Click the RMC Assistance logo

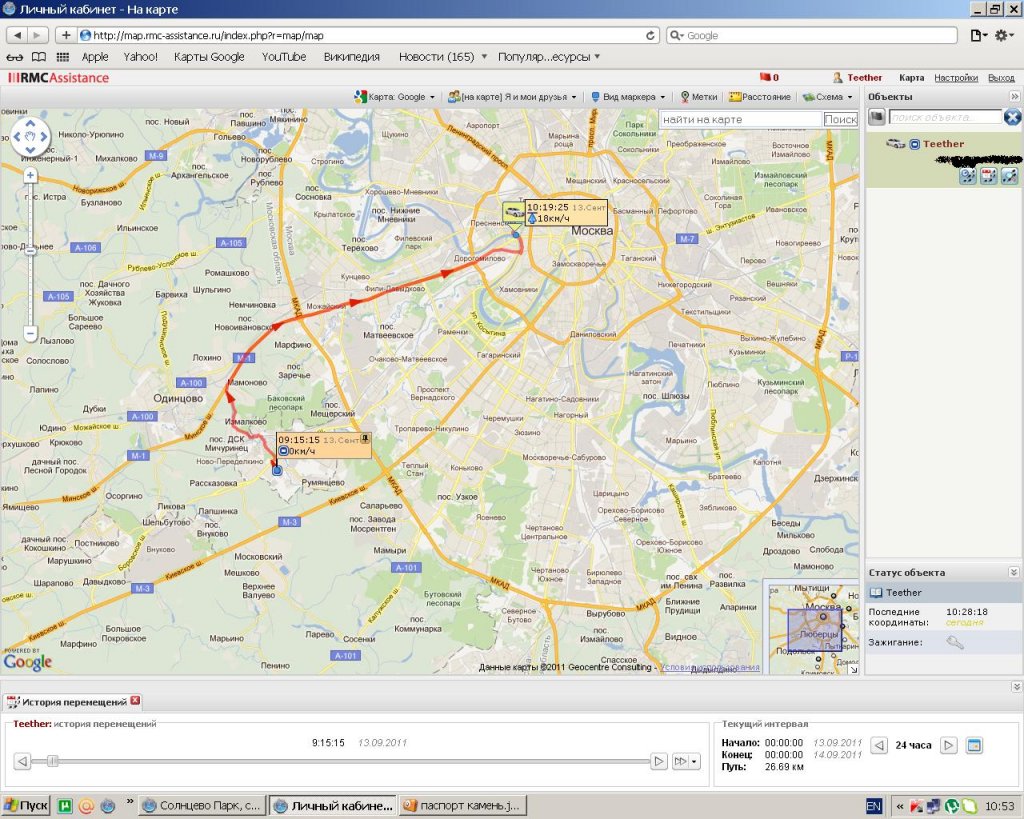click(59, 78)
